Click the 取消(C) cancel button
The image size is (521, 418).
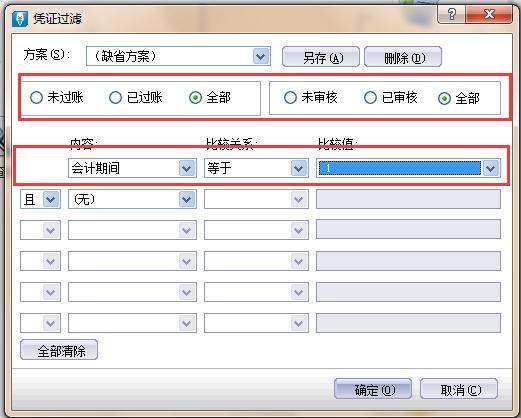459,389
